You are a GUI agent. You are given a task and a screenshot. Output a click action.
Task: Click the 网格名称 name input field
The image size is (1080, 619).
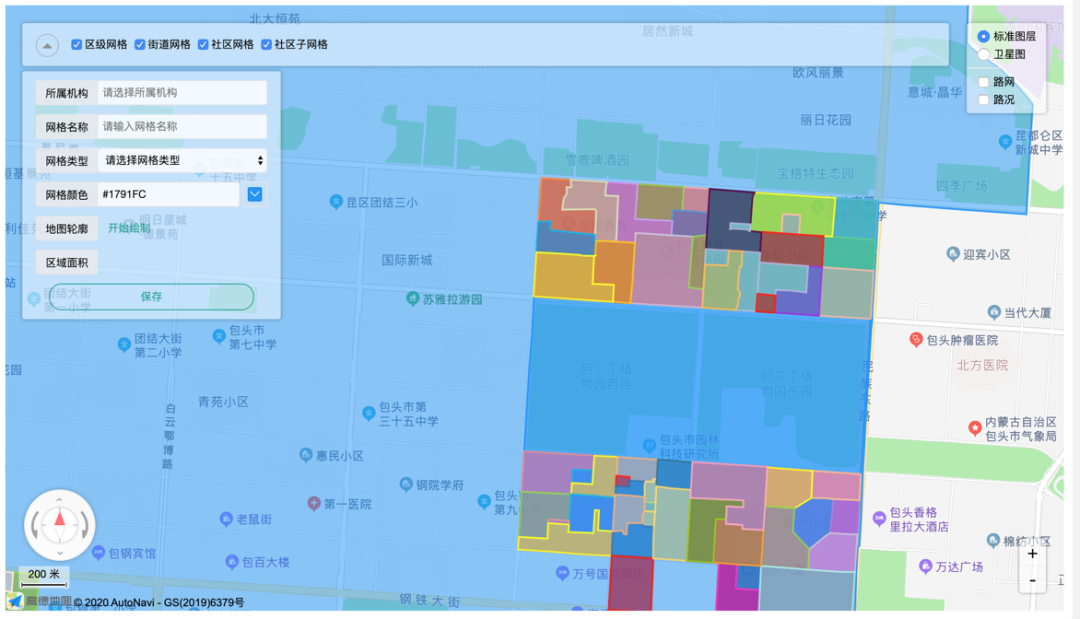tap(180, 126)
